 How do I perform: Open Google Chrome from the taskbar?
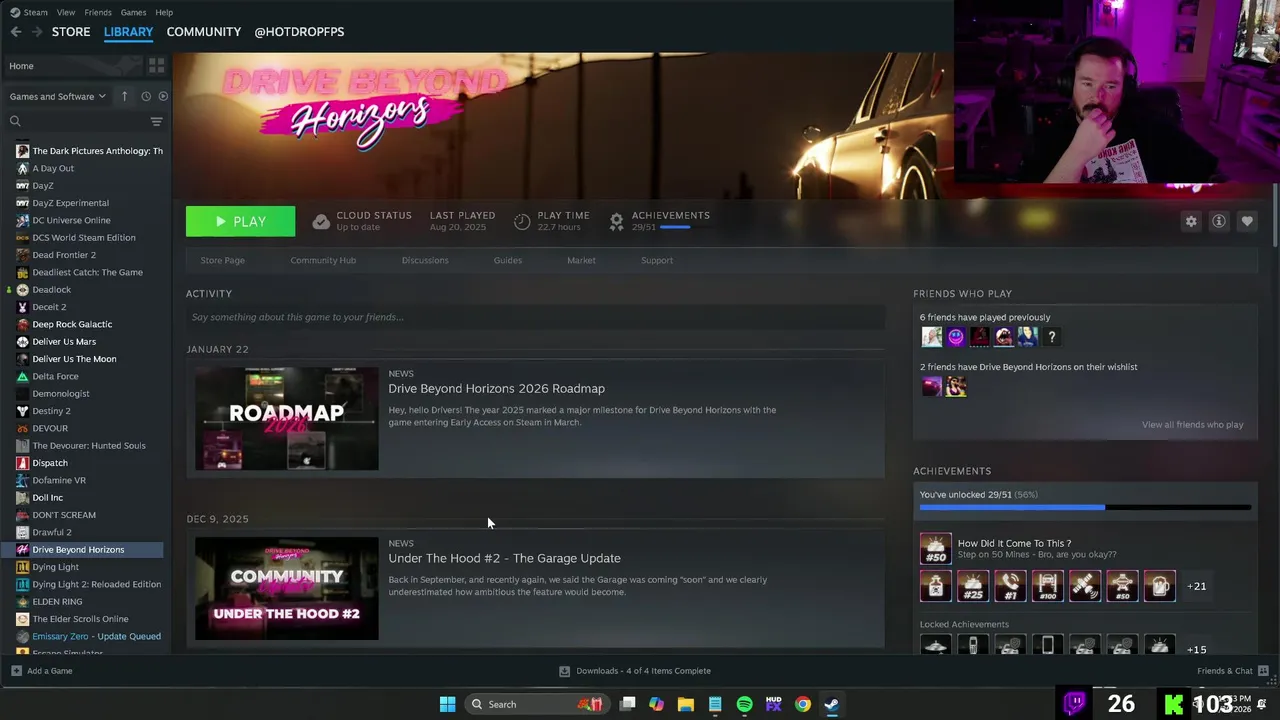(802, 704)
